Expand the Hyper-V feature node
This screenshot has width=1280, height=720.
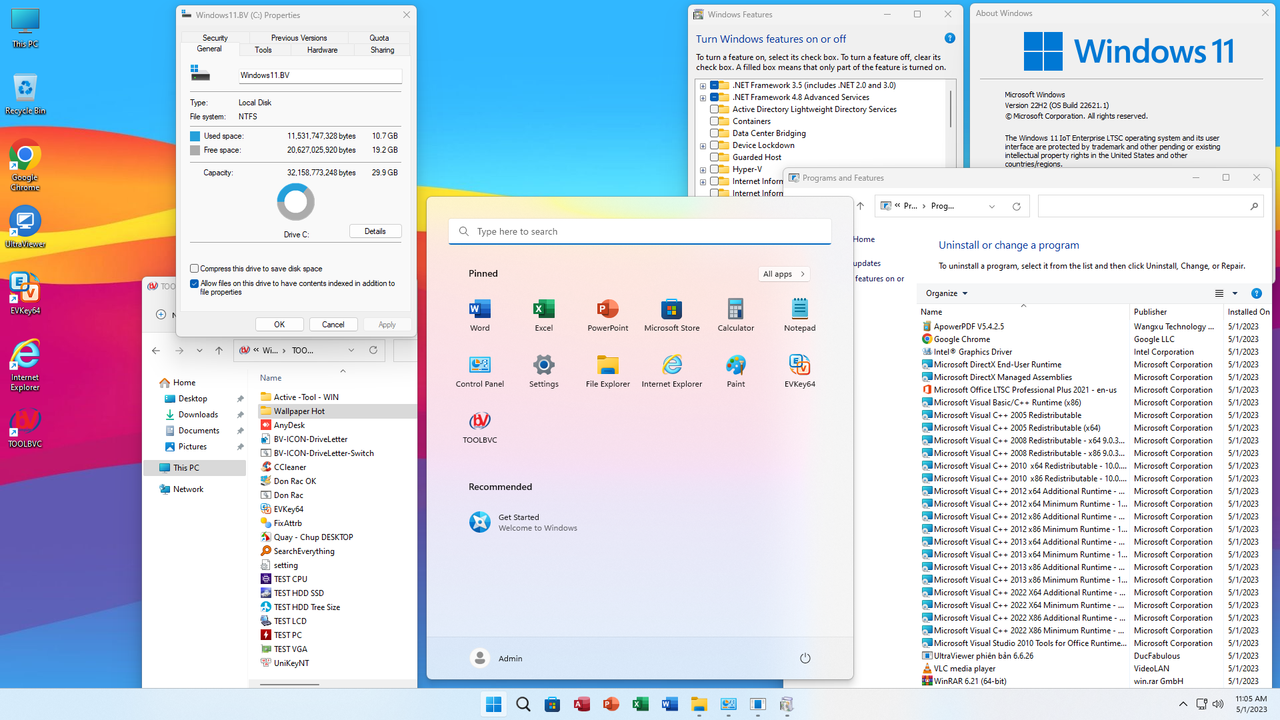703,169
